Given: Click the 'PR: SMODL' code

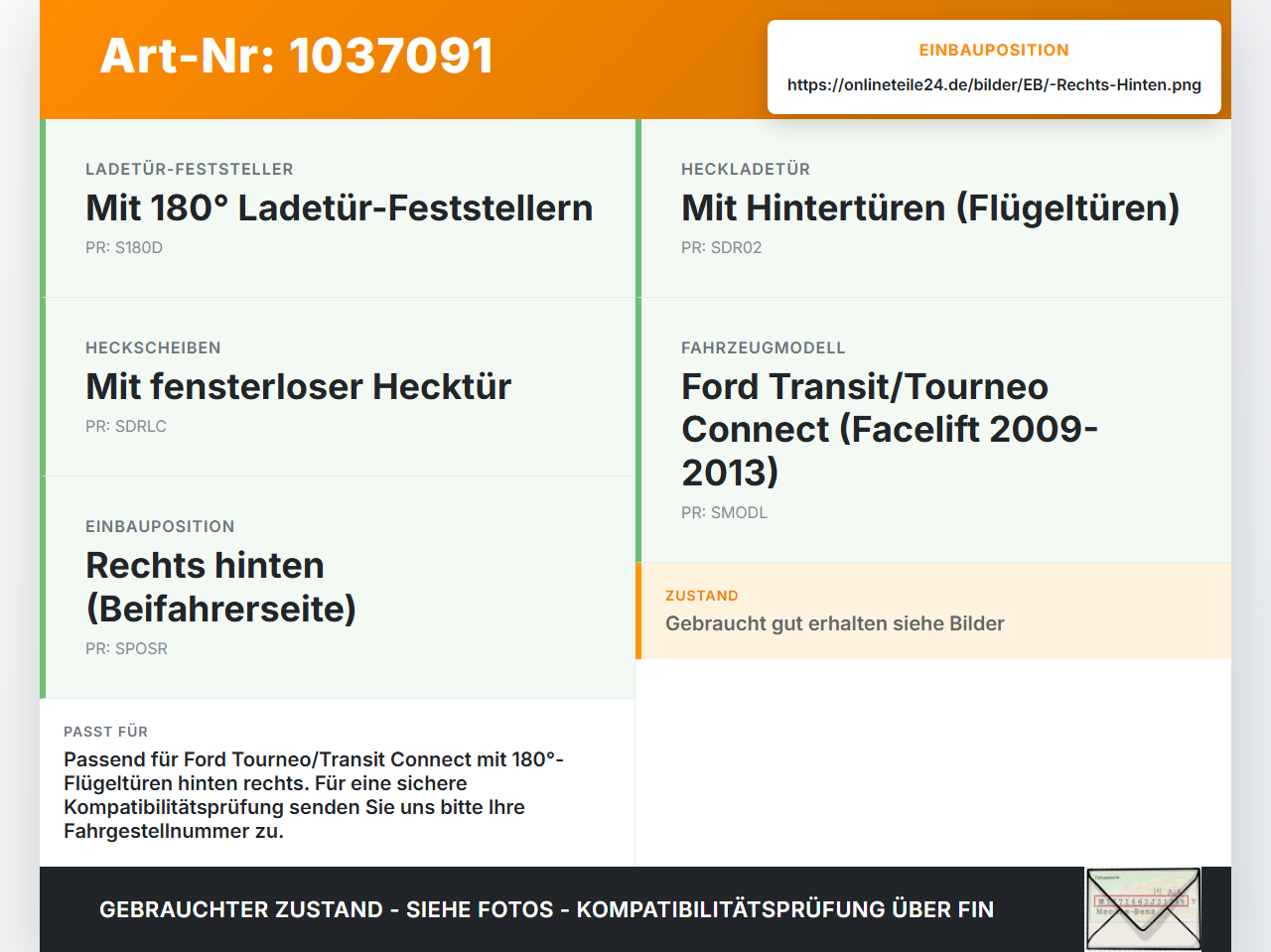Looking at the screenshot, I should click(724, 512).
